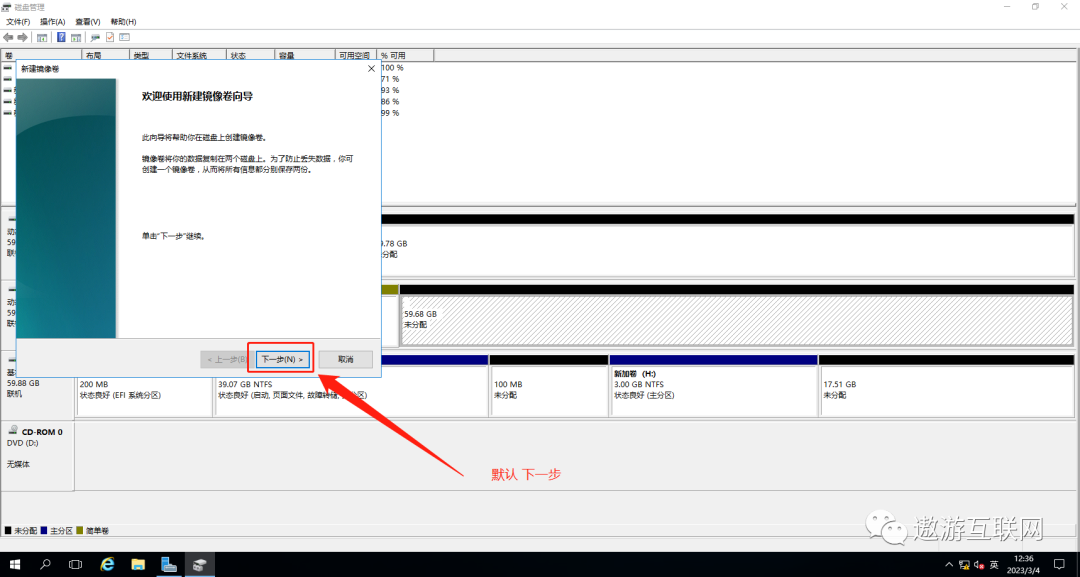
Task: Open the Windows Start menu
Action: click(14, 565)
